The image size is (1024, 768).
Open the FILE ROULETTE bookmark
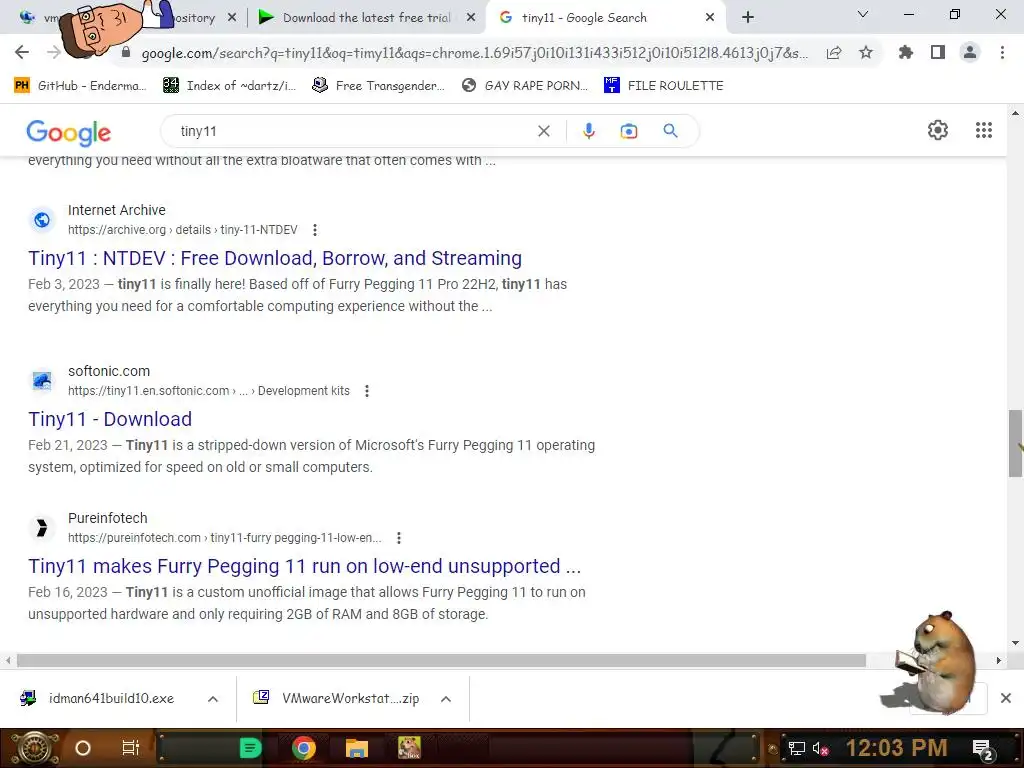click(664, 86)
